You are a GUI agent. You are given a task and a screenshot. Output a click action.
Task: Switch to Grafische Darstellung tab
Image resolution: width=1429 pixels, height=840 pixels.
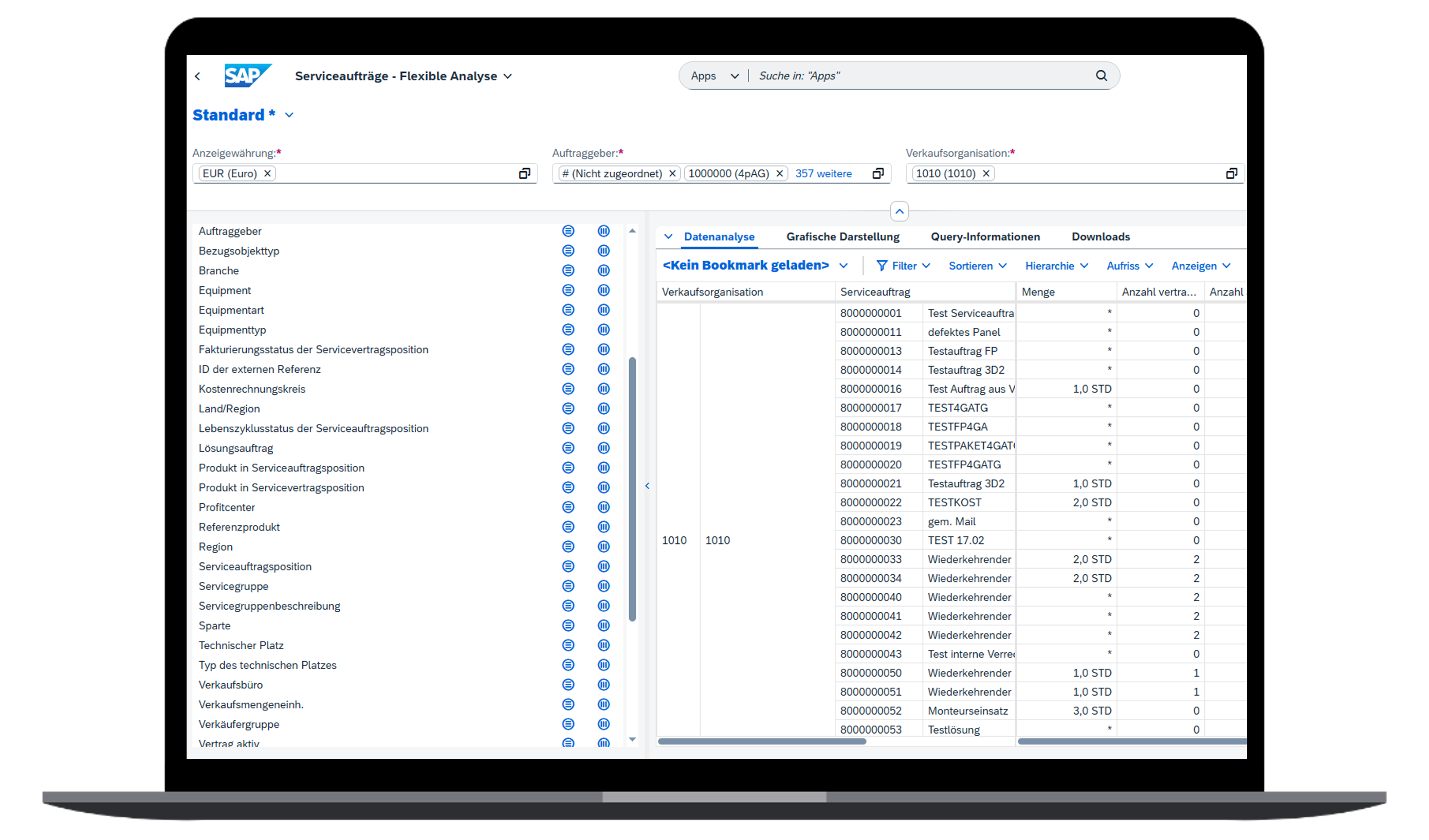[842, 237]
